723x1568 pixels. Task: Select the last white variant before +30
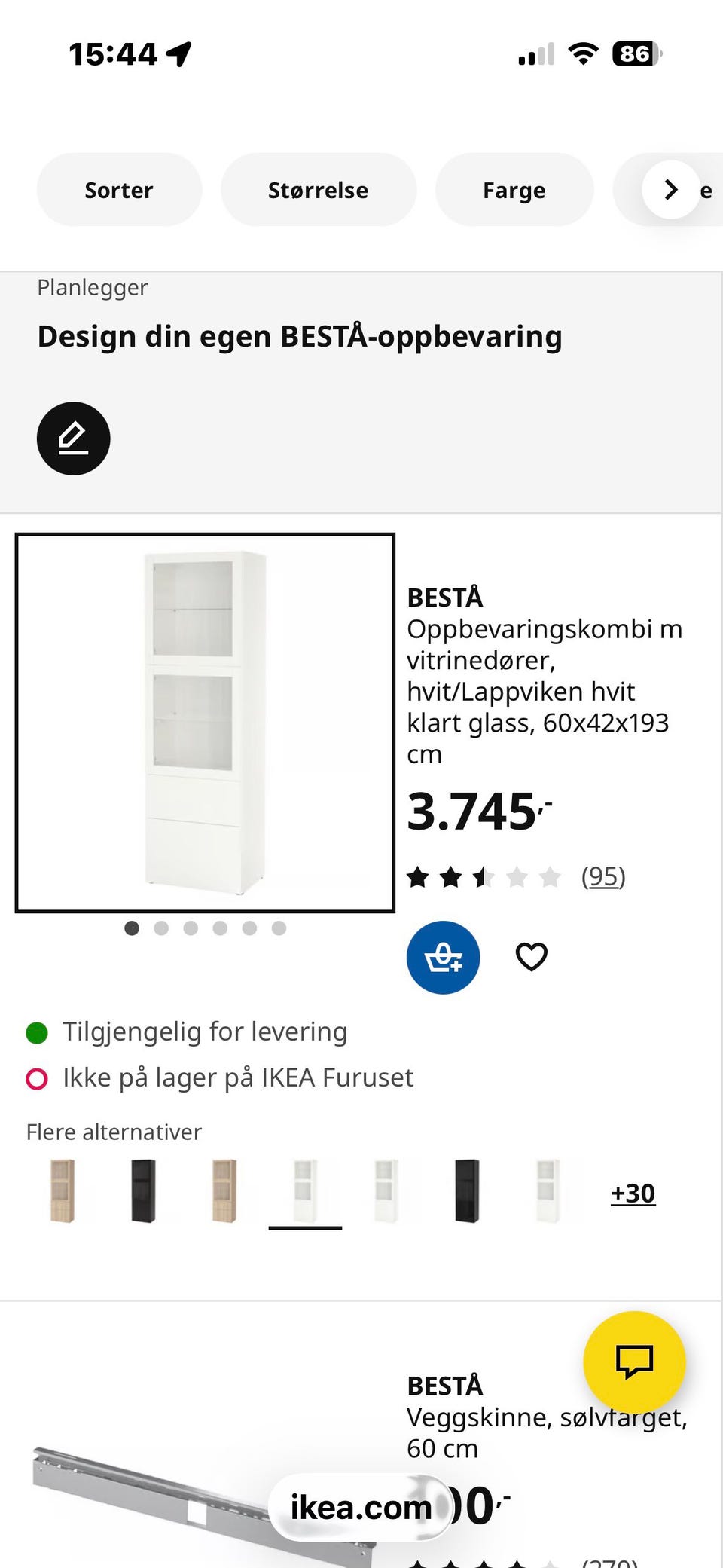coord(548,1191)
